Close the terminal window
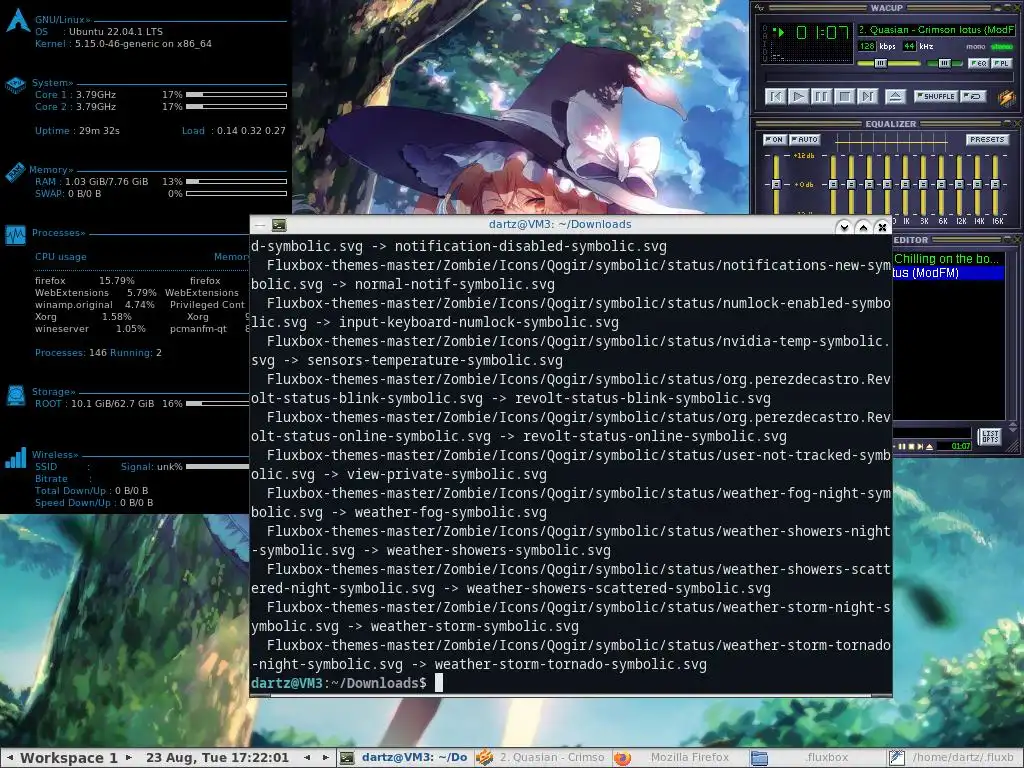This screenshot has width=1024, height=768. [882, 227]
